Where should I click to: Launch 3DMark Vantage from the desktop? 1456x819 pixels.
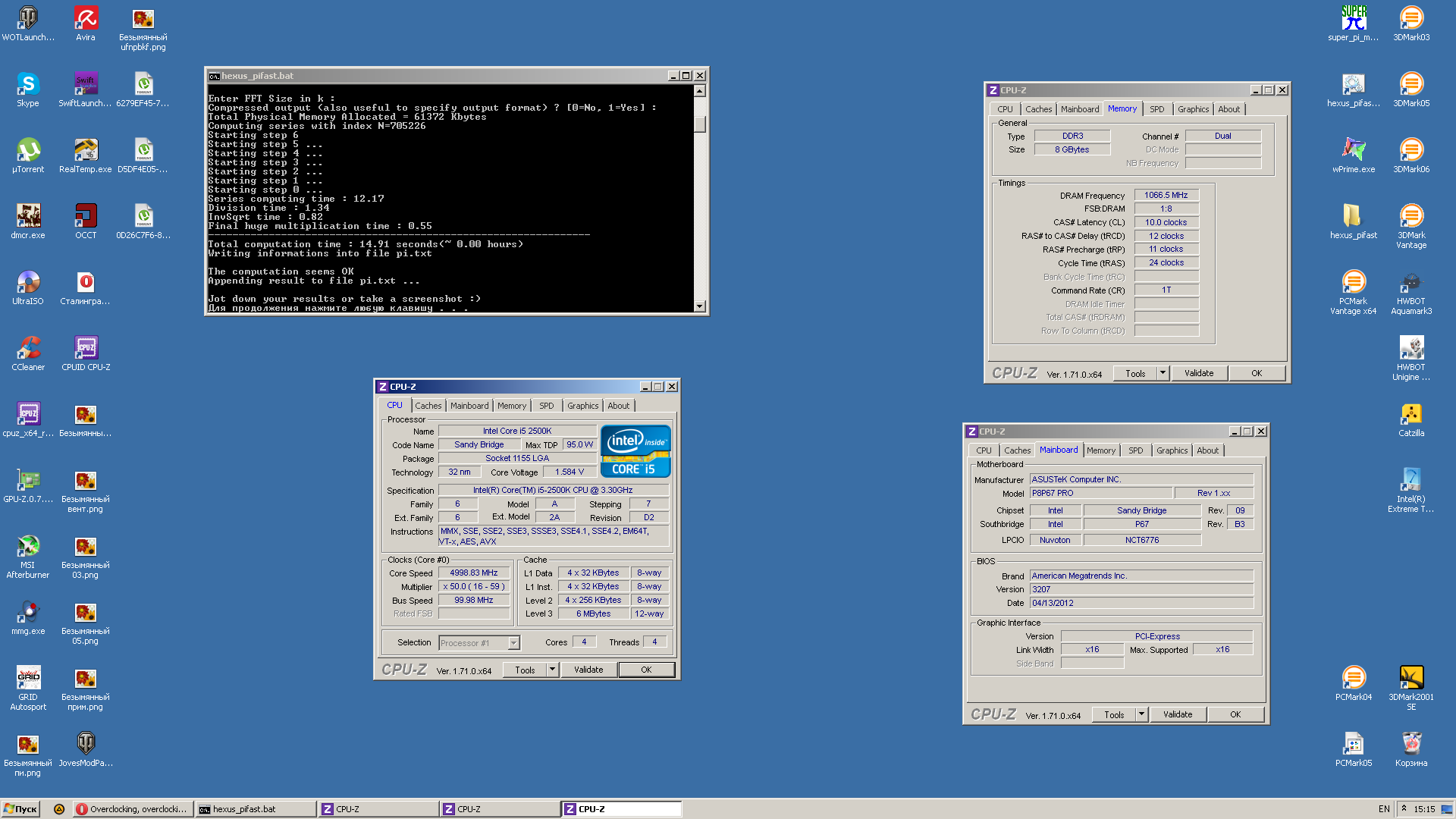pyautogui.click(x=1411, y=226)
